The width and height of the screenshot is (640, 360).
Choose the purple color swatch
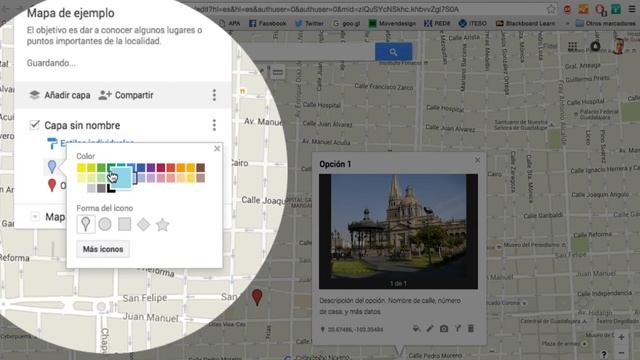click(x=151, y=168)
